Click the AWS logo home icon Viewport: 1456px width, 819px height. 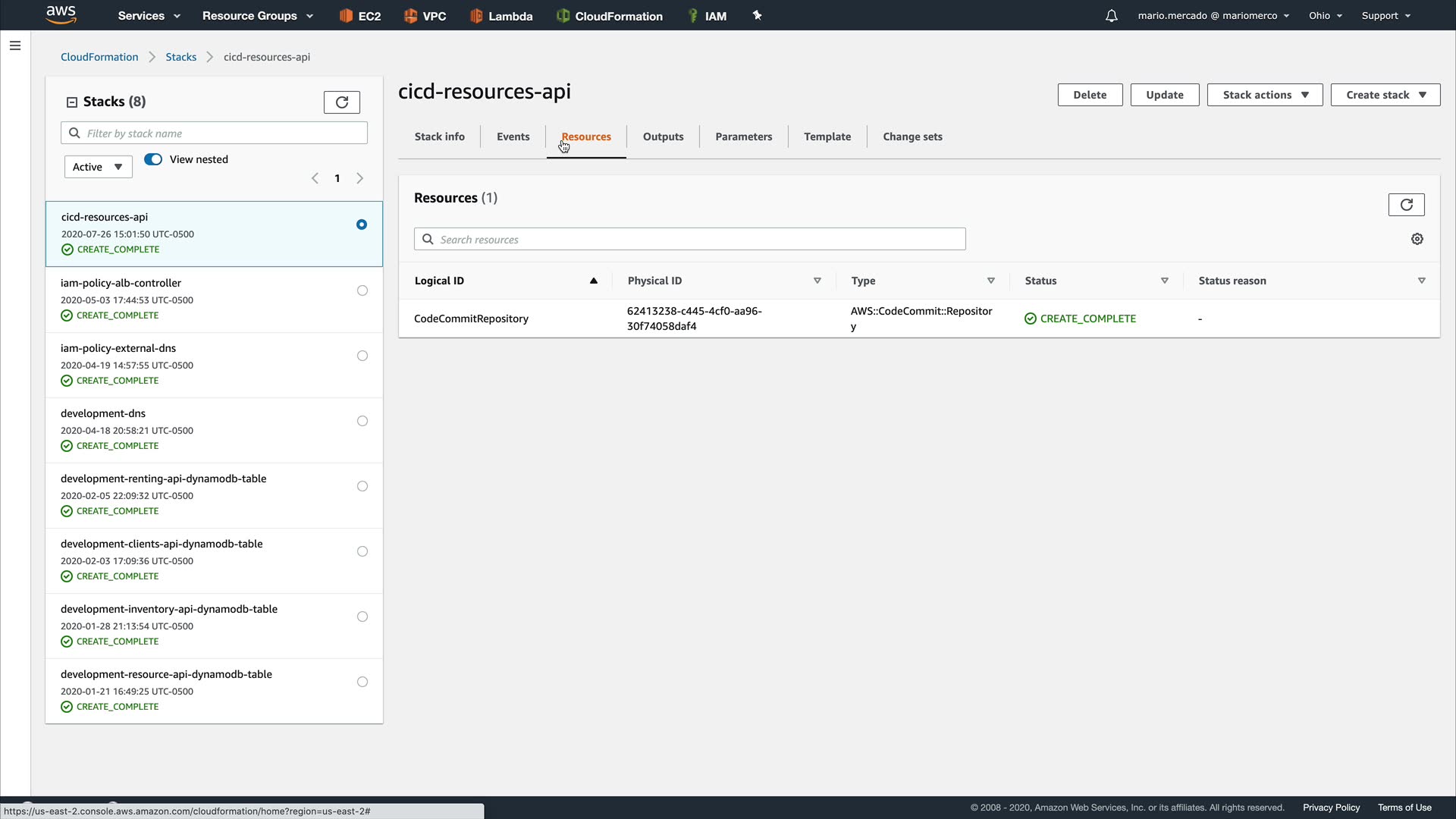coord(61,14)
